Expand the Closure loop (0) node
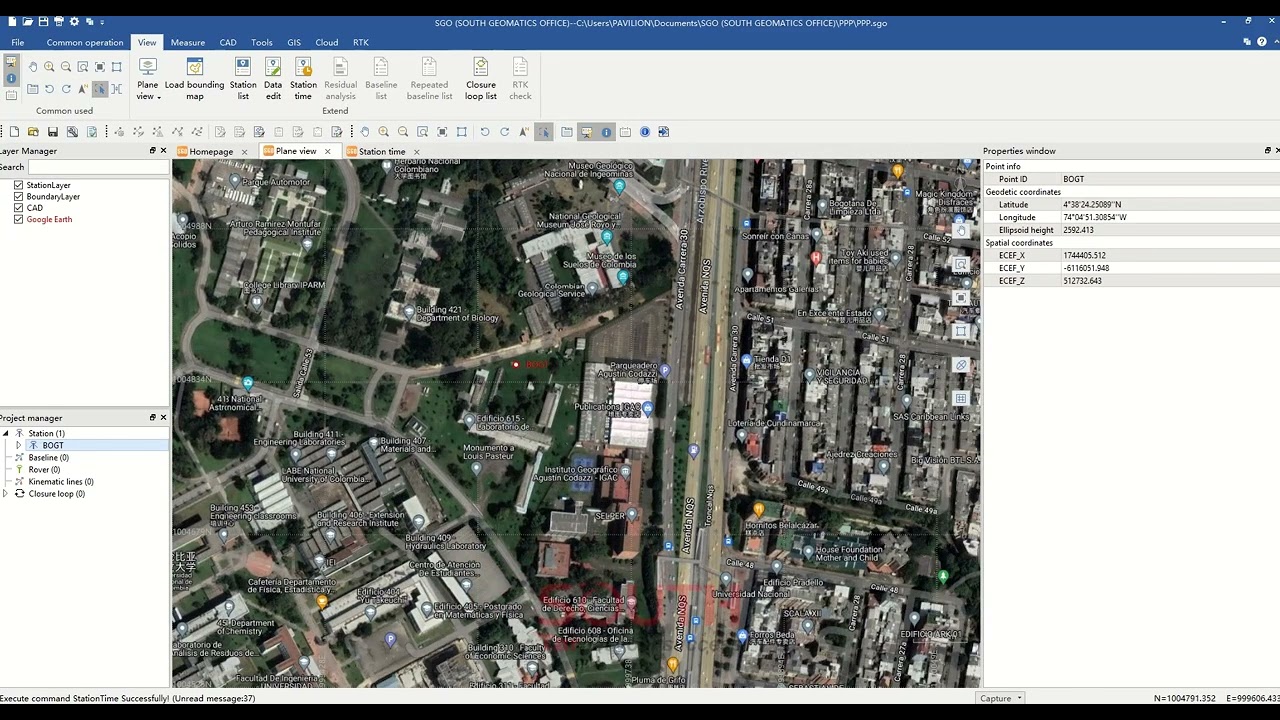1280x720 pixels. click(6, 493)
